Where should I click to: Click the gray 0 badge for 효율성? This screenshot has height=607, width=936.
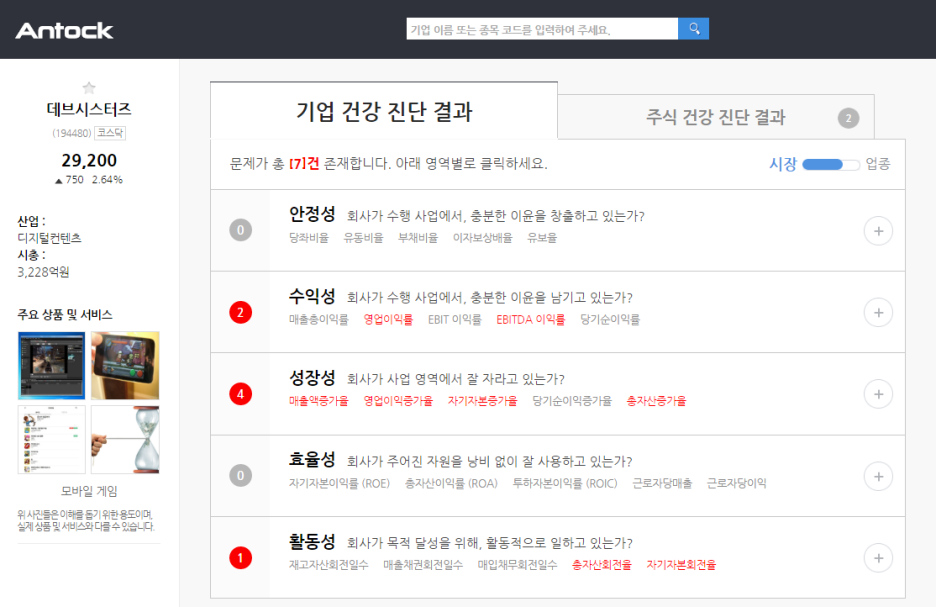tap(241, 476)
